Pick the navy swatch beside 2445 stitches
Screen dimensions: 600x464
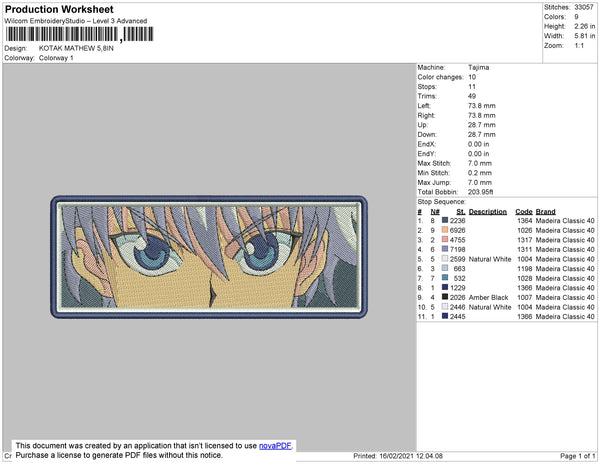coord(445,316)
